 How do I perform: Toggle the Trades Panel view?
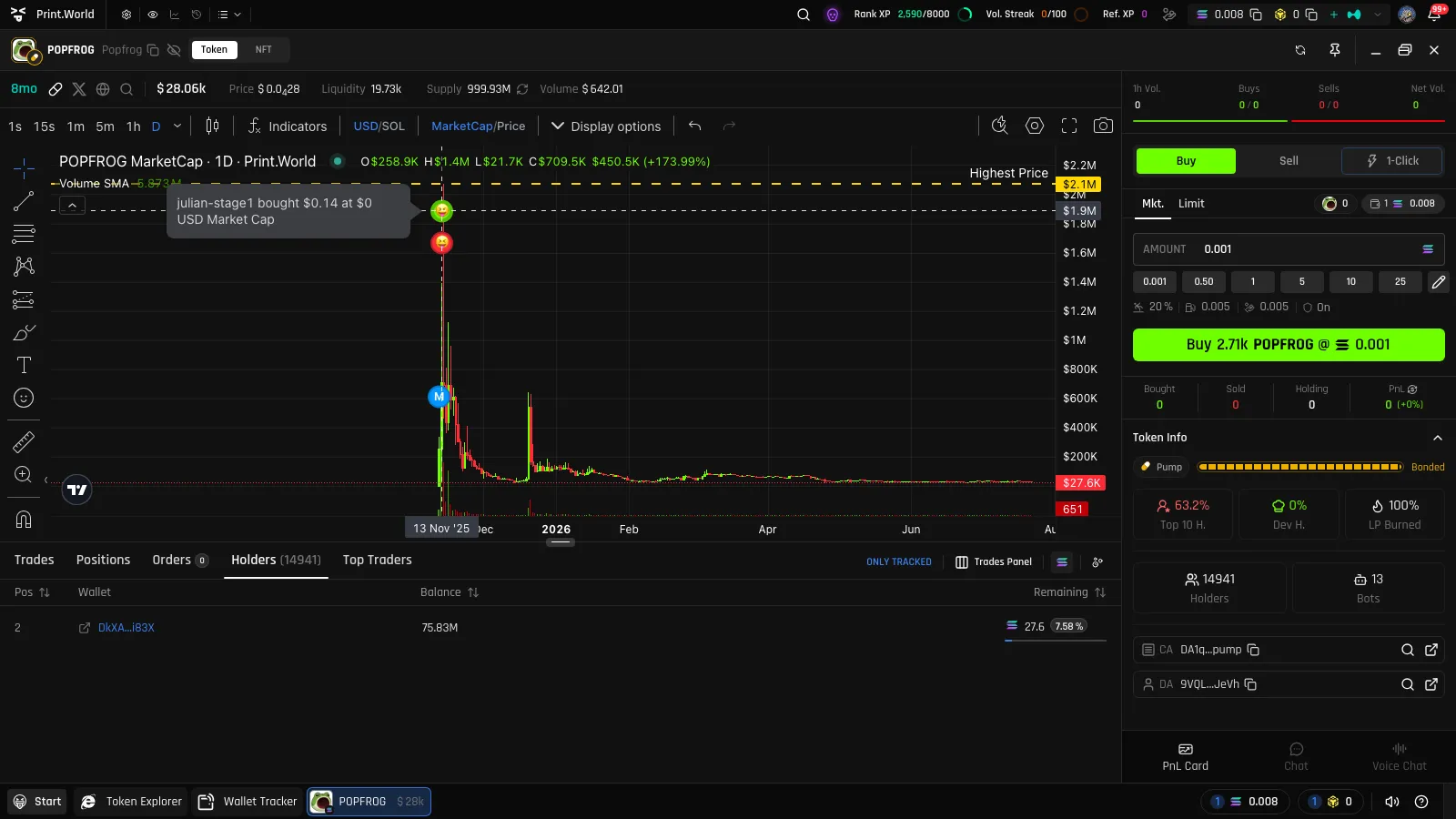[994, 562]
